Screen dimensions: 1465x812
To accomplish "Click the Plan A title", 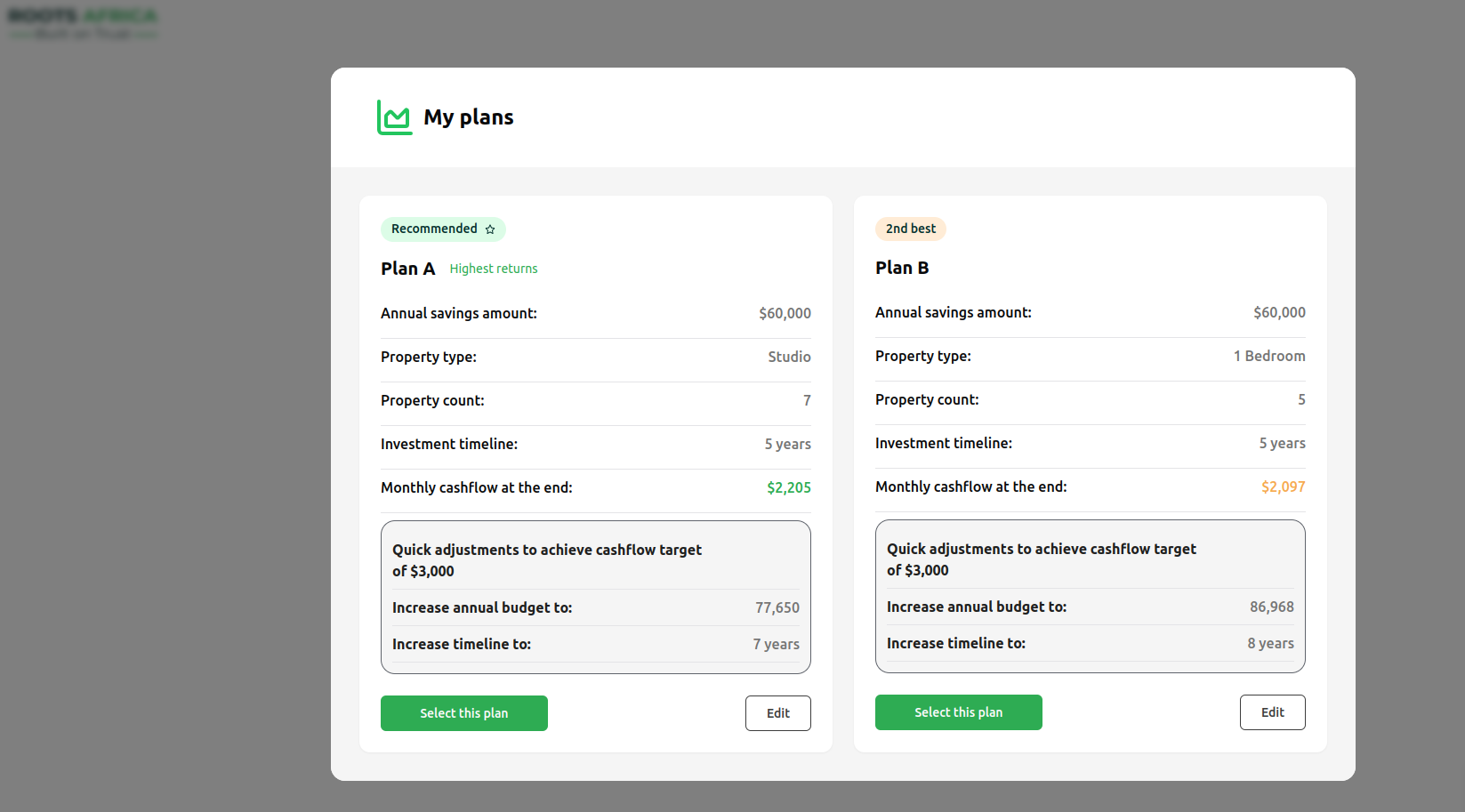I will click(x=407, y=269).
